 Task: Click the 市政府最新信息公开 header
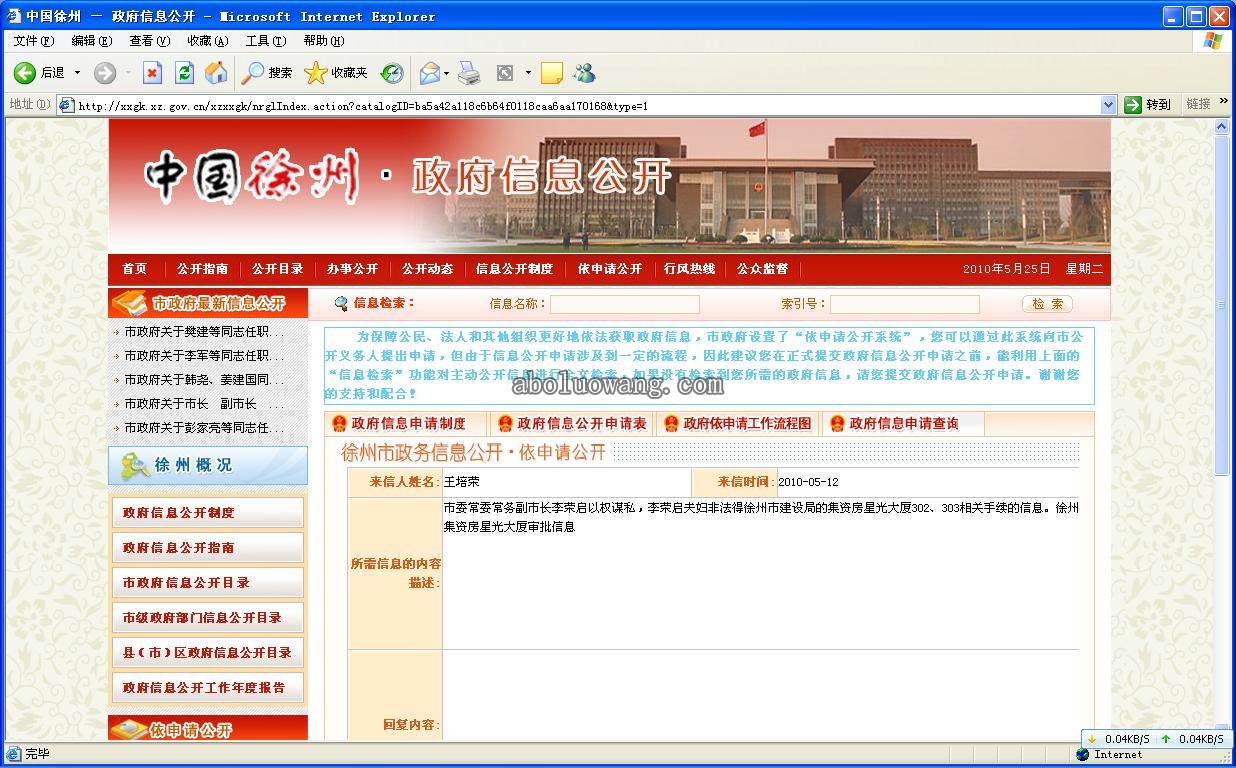pyautogui.click(x=208, y=304)
